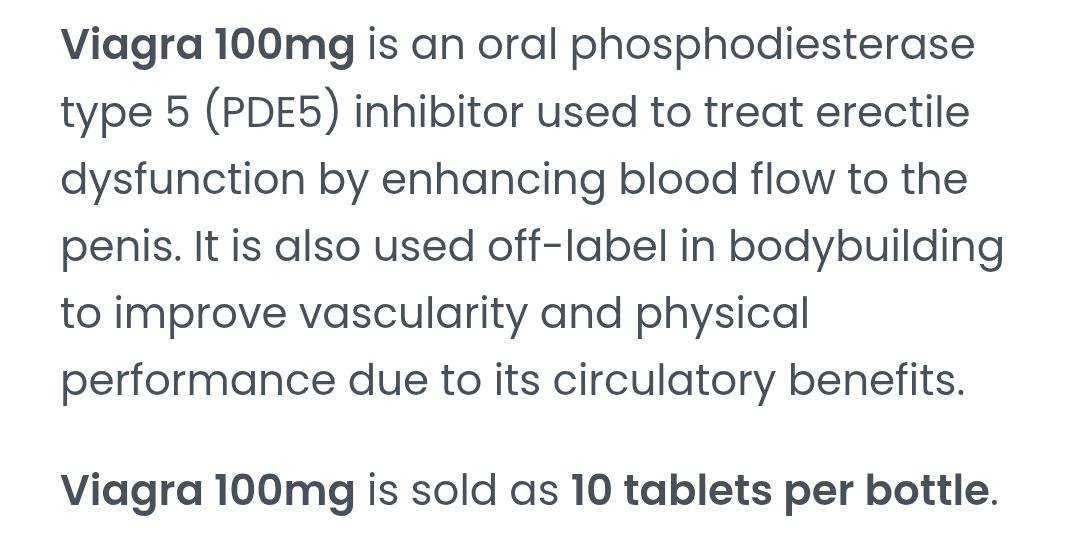The image size is (1080, 534).
Task: Click the word 'inhibitor'
Action: coord(438,113)
